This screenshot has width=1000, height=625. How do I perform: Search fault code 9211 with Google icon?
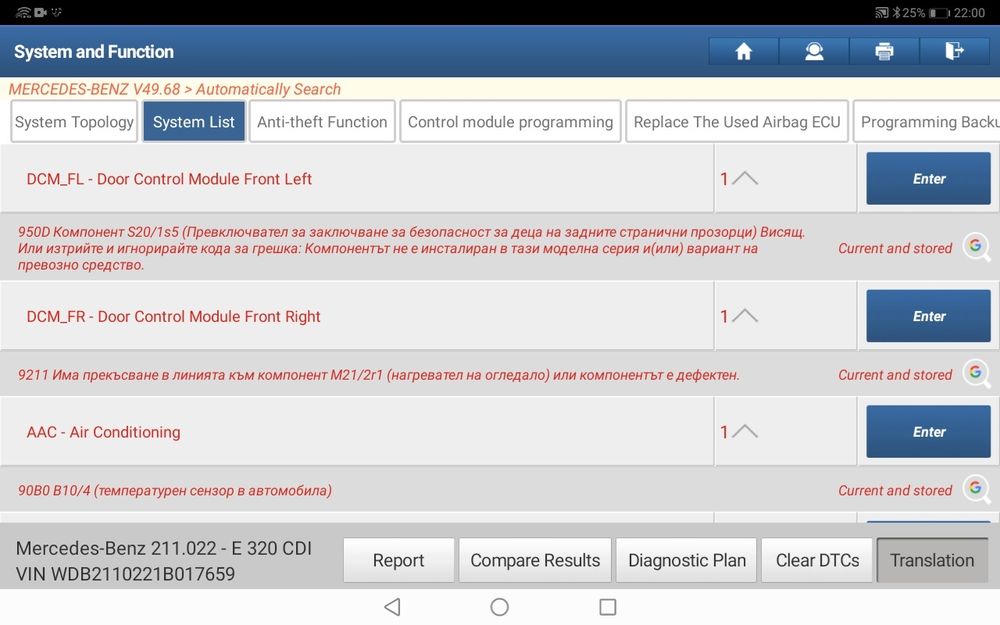pyautogui.click(x=977, y=374)
